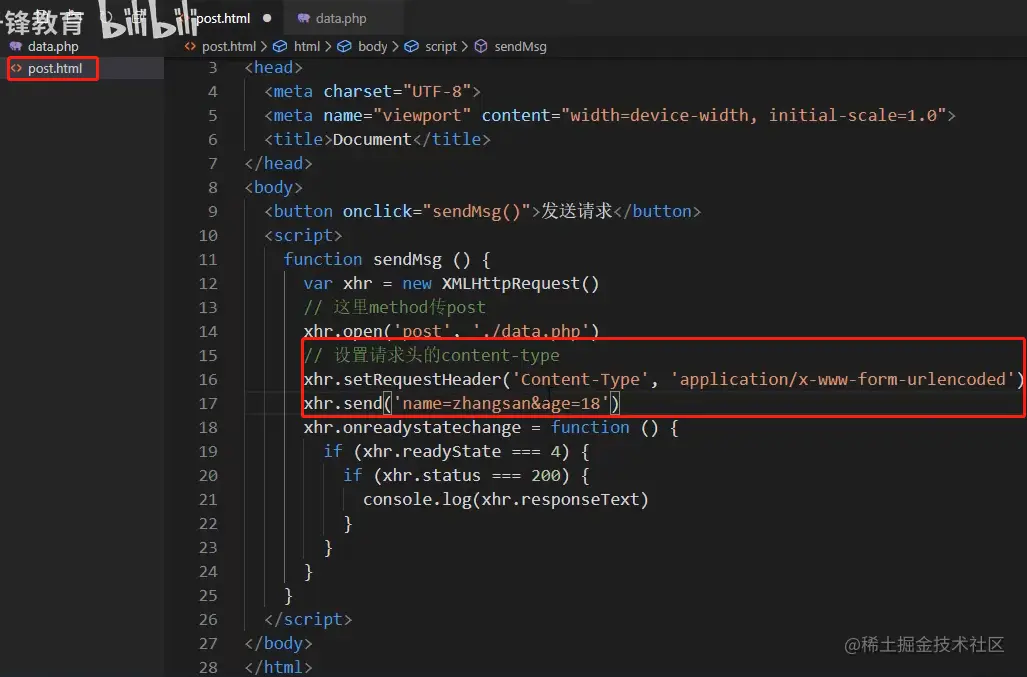Screen dimensions: 1027x677
Task: Click the "UTF-8" charset value
Action: 437,92
